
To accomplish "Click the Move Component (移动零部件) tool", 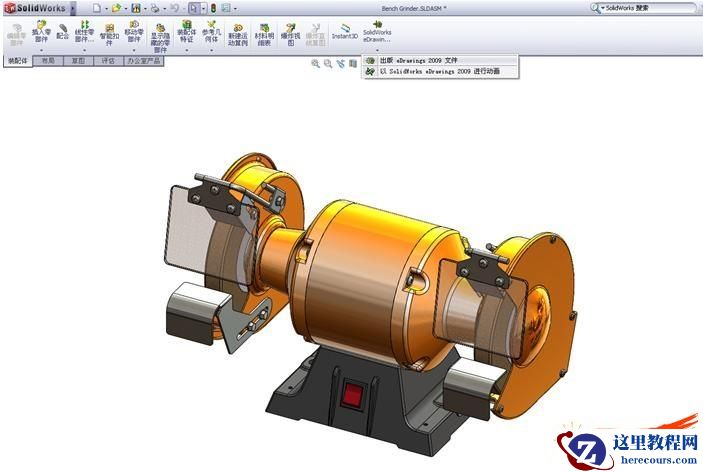I will [134, 32].
